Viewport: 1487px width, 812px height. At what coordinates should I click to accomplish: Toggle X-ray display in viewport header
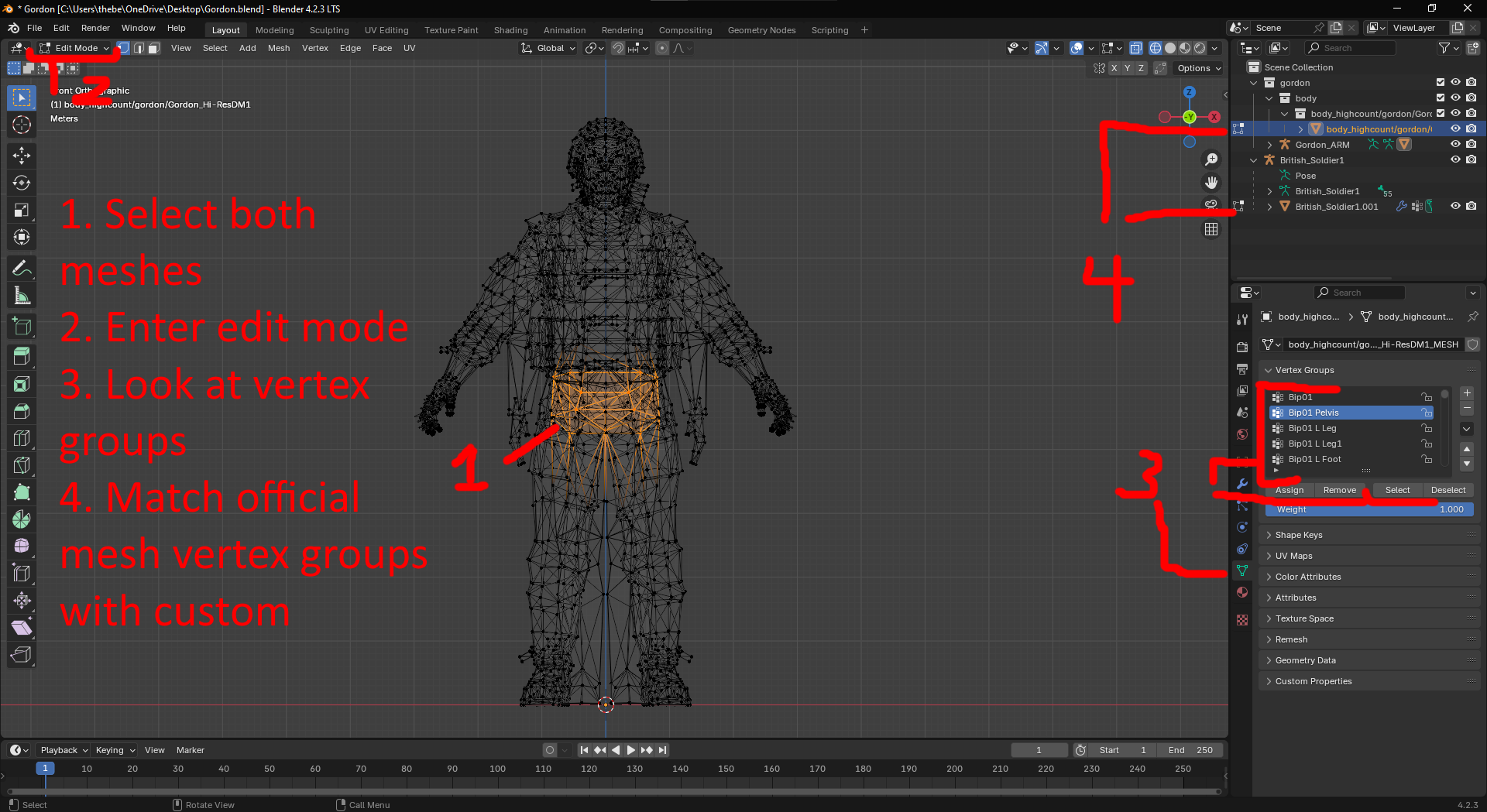[1135, 48]
